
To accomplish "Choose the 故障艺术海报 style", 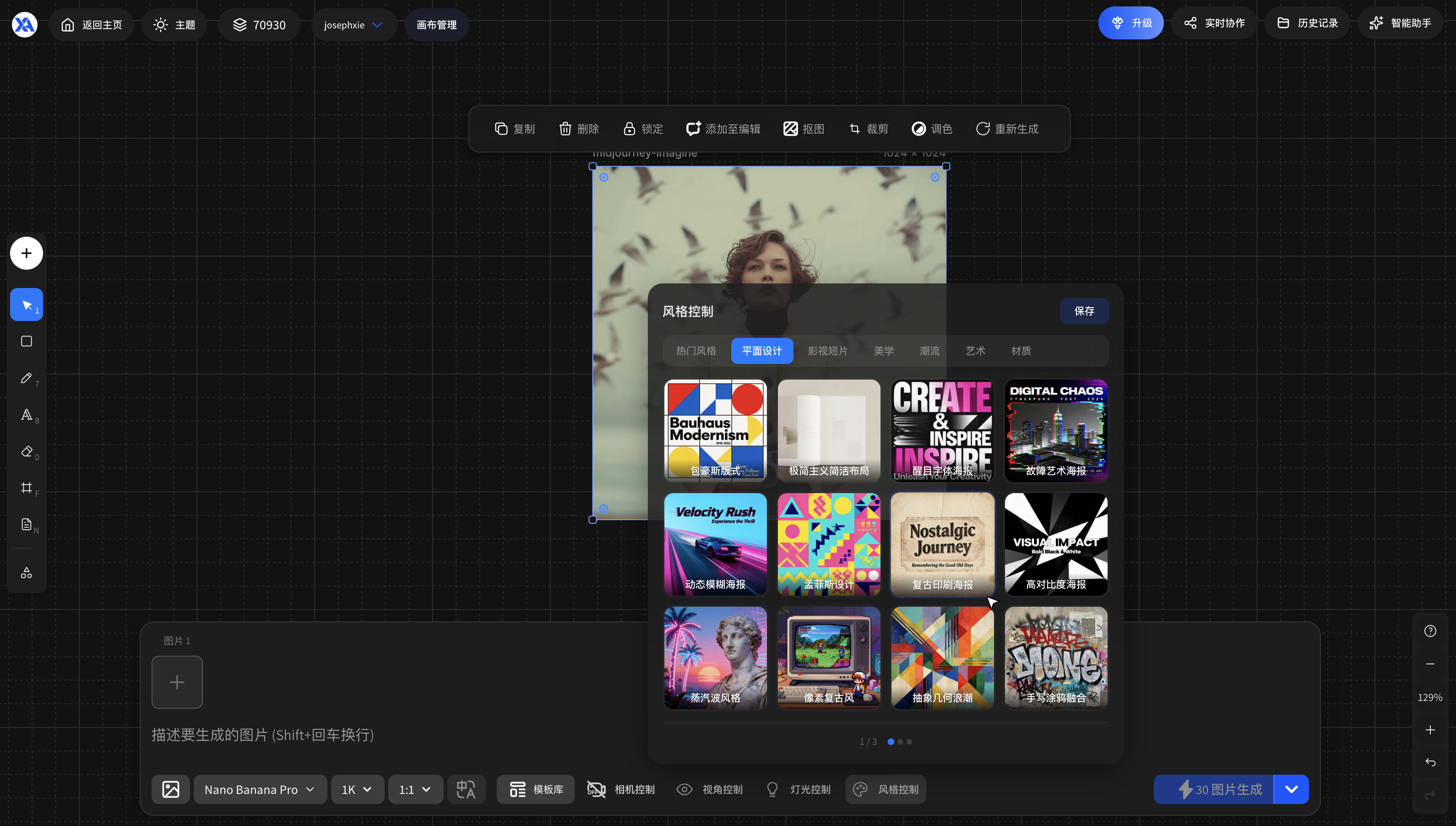I will 1056,430.
